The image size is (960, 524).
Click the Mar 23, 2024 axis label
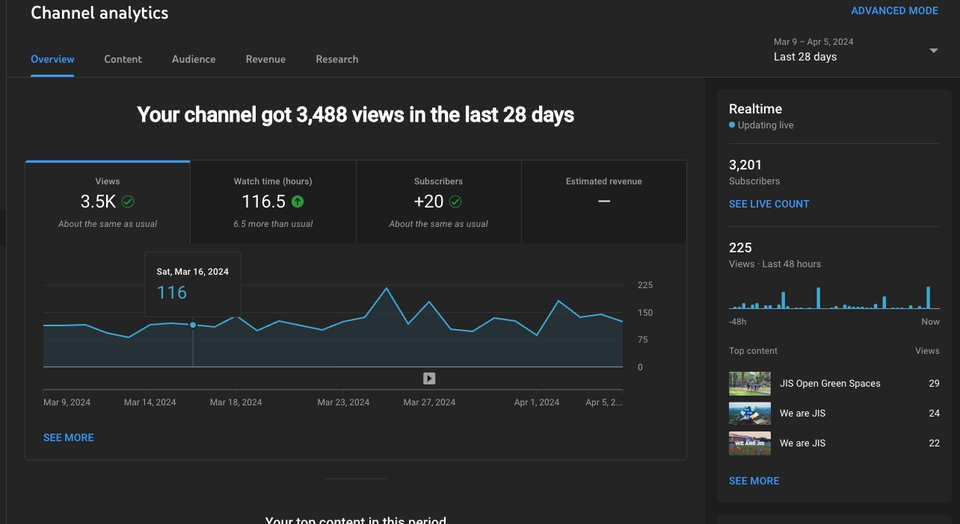point(343,402)
